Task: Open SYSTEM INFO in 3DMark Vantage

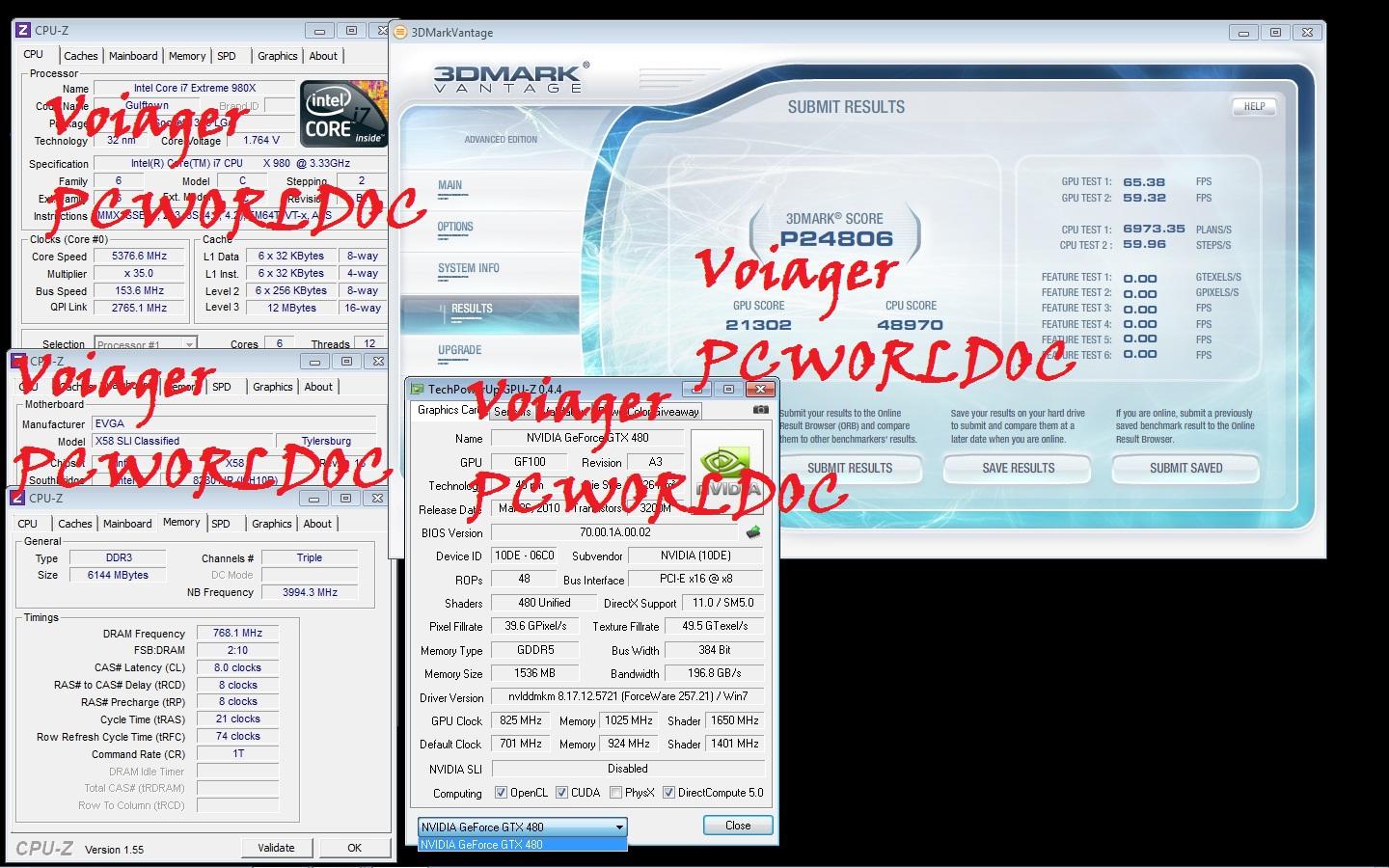Action: (x=469, y=268)
